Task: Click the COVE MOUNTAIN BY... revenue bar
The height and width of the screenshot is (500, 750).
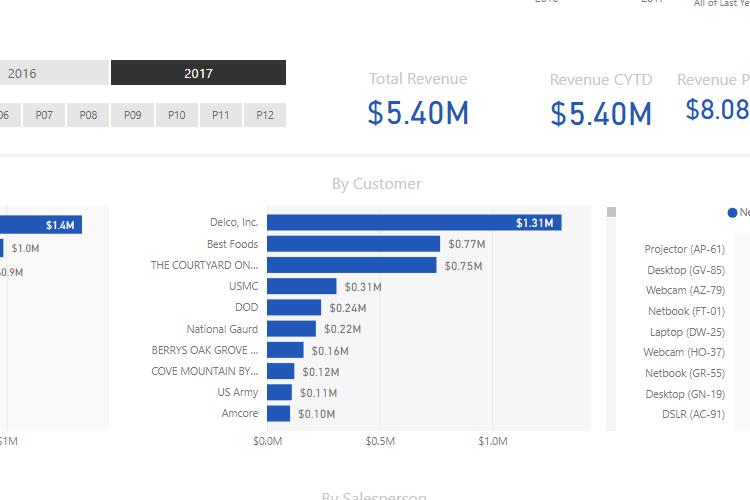Action: tap(281, 371)
